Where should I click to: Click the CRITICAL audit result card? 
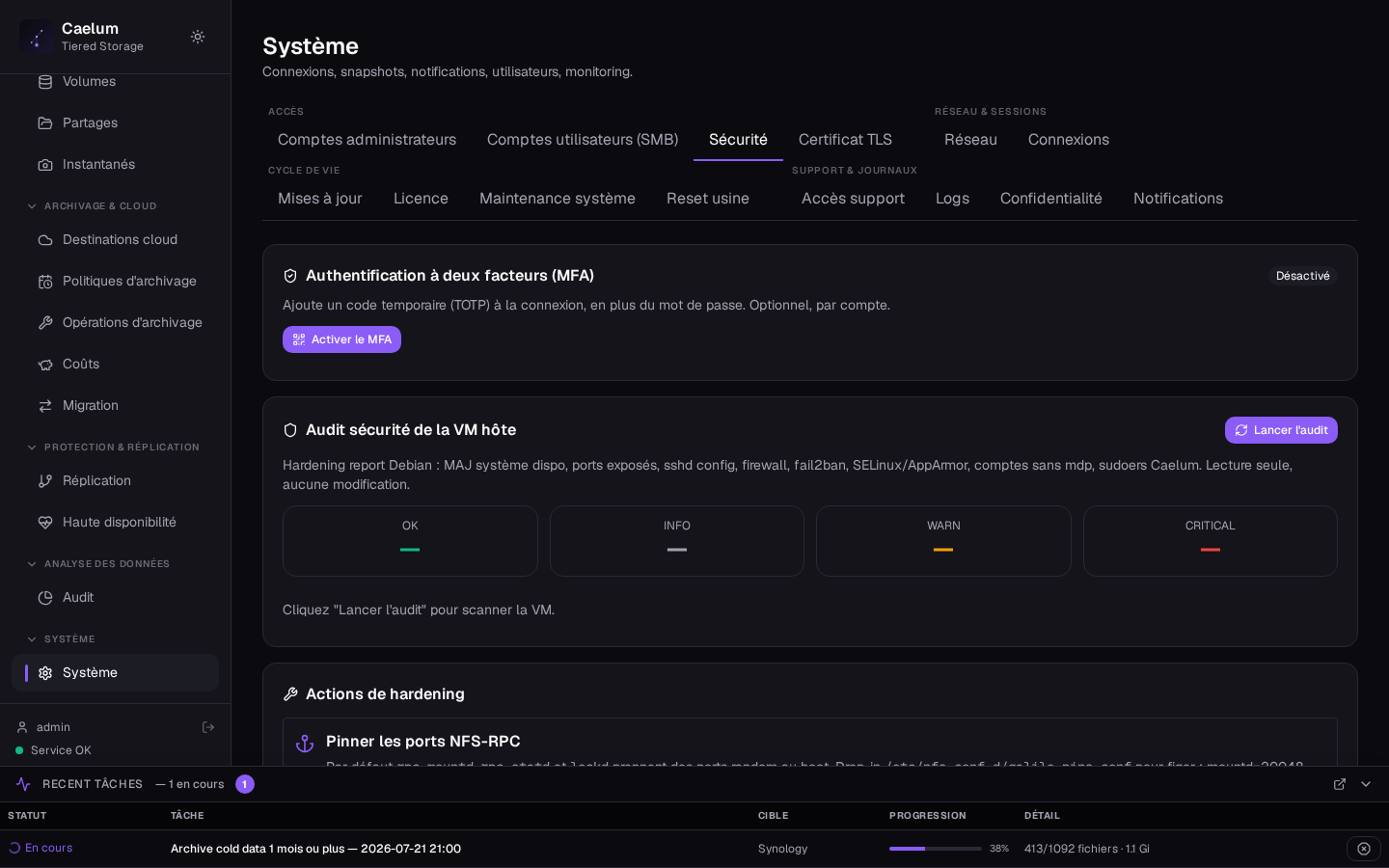click(x=1211, y=541)
